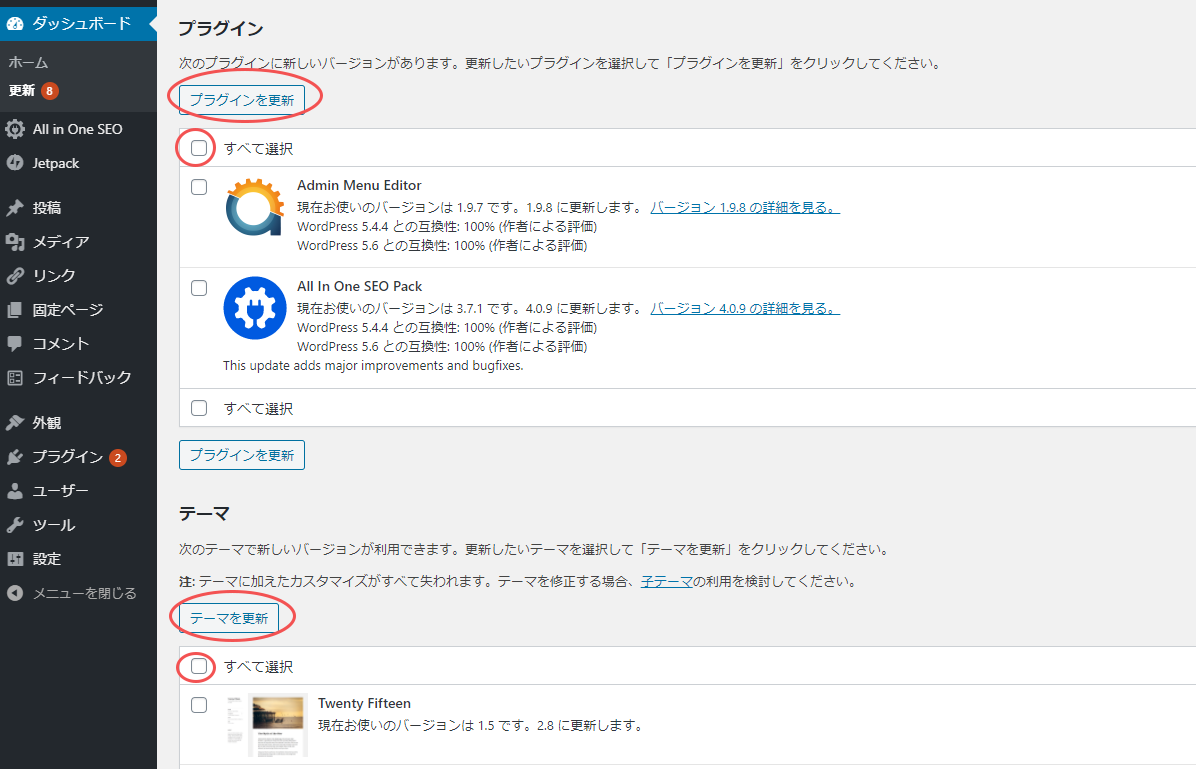Click the pushpin icon beside 投稿
The width and height of the screenshot is (1196, 769).
coord(15,208)
